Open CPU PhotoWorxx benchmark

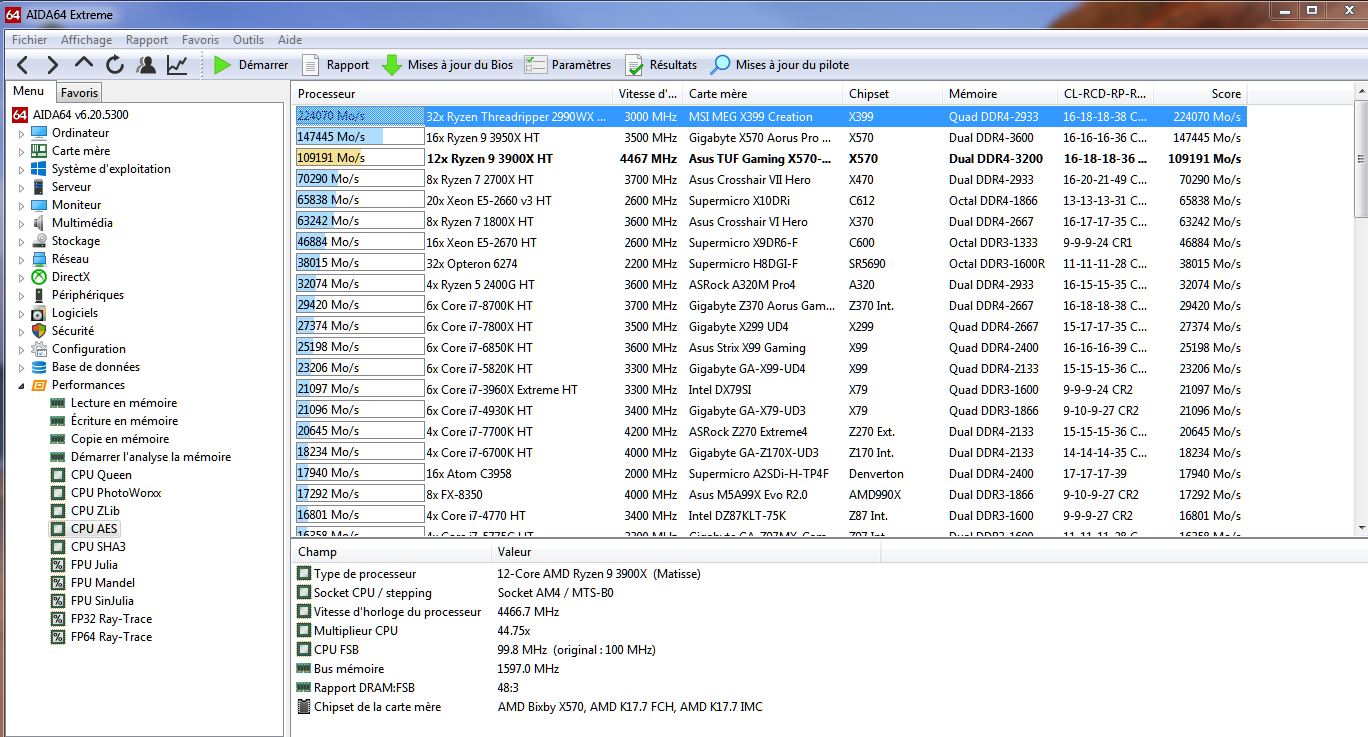pos(115,493)
